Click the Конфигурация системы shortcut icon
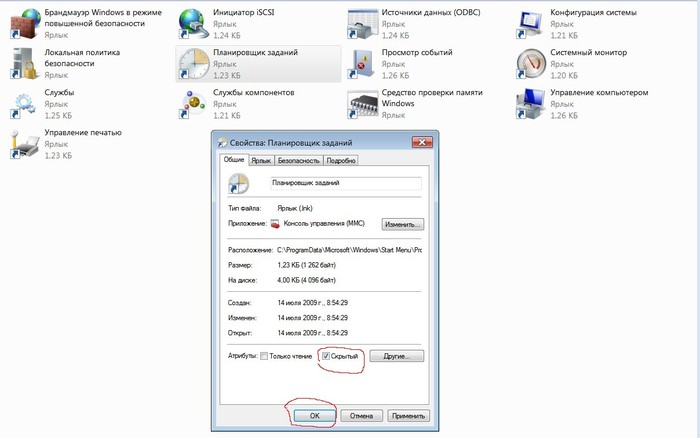The height and width of the screenshot is (438, 700). tap(530, 24)
